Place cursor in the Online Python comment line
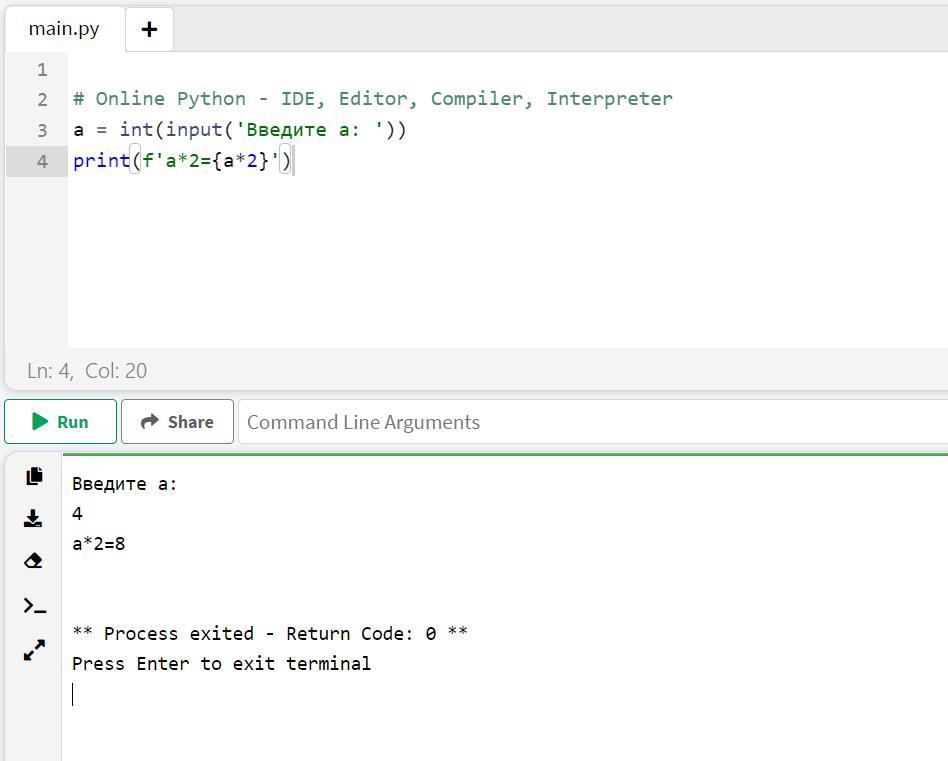 click(372, 99)
